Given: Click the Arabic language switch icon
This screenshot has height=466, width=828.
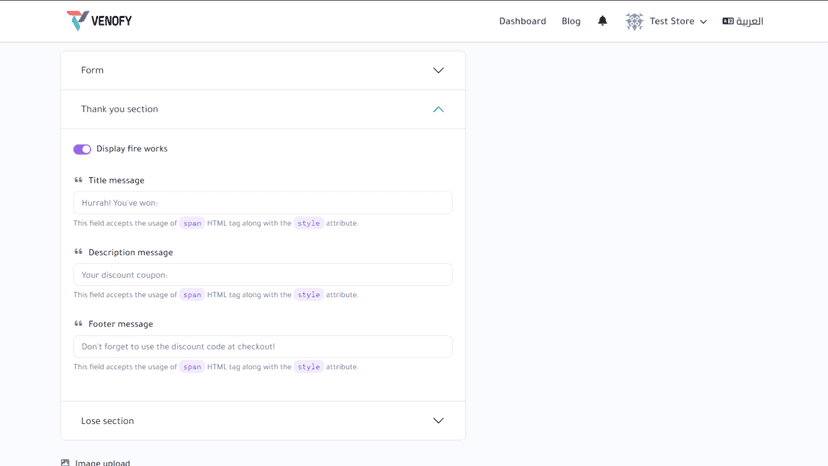Looking at the screenshot, I should click(x=728, y=21).
